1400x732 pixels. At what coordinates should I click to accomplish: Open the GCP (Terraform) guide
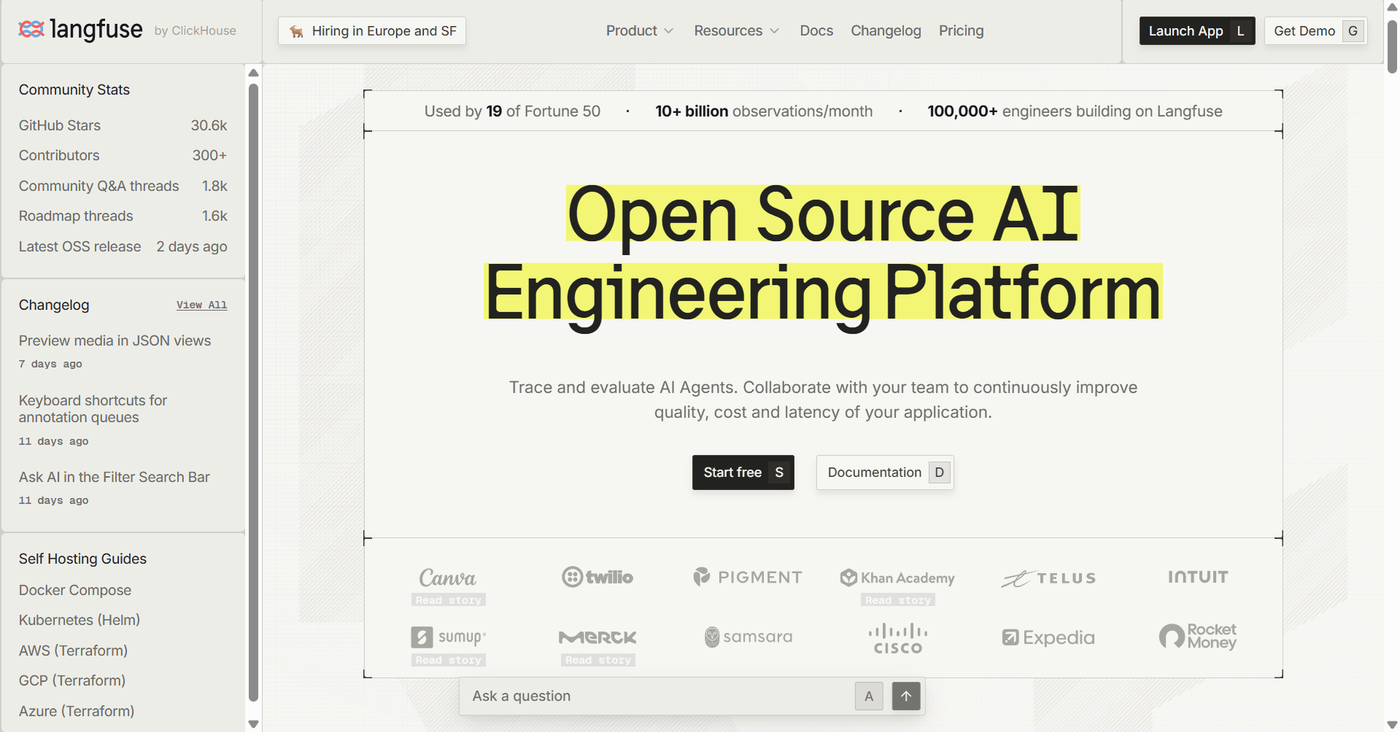[72, 681]
